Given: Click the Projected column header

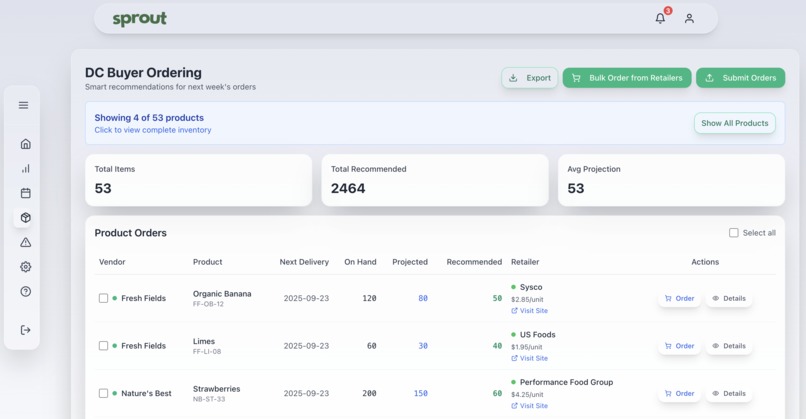Looking at the screenshot, I should (x=410, y=262).
